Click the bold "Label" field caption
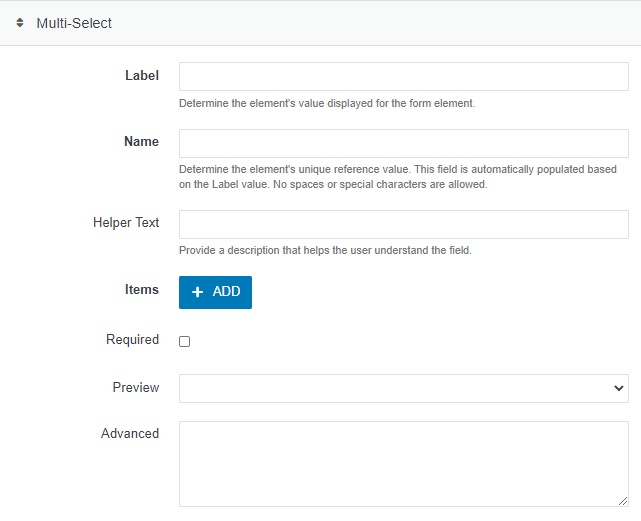 [141, 76]
